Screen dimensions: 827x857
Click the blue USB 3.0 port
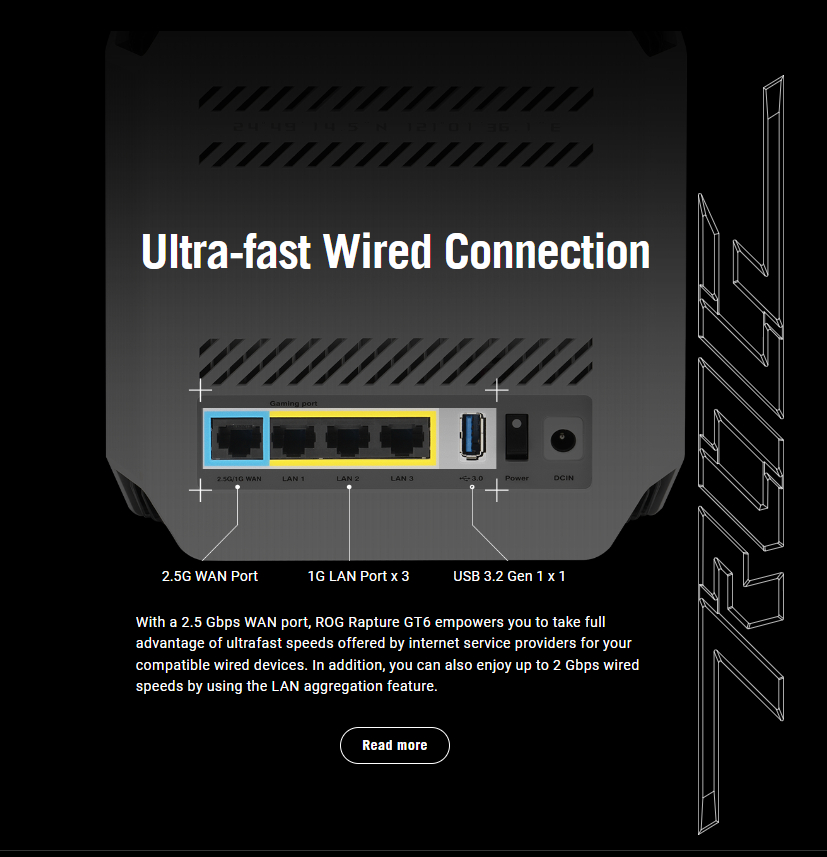472,436
